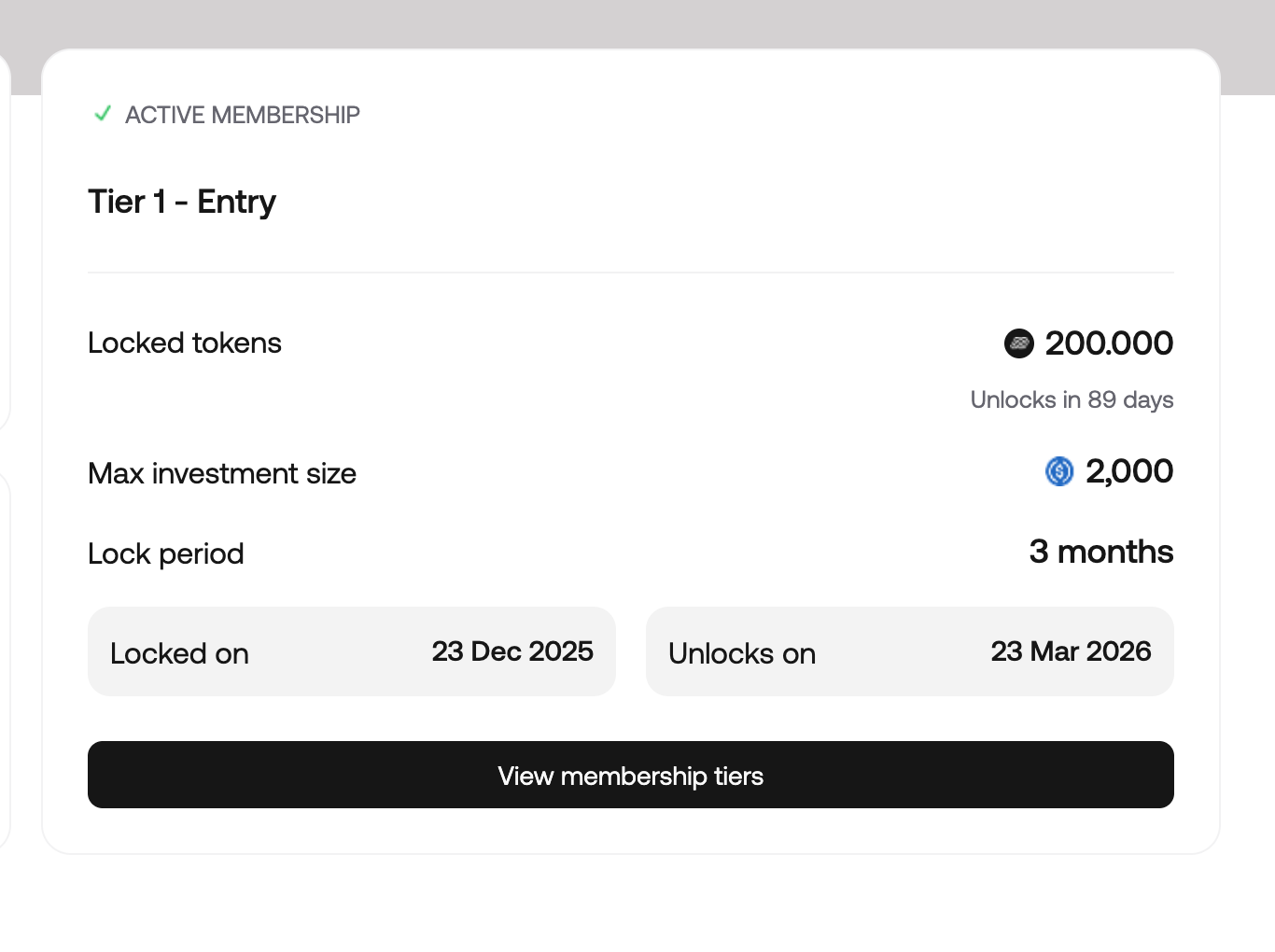
Task: Click the 23 Mar 2026 unlock date
Action: coord(1071,651)
